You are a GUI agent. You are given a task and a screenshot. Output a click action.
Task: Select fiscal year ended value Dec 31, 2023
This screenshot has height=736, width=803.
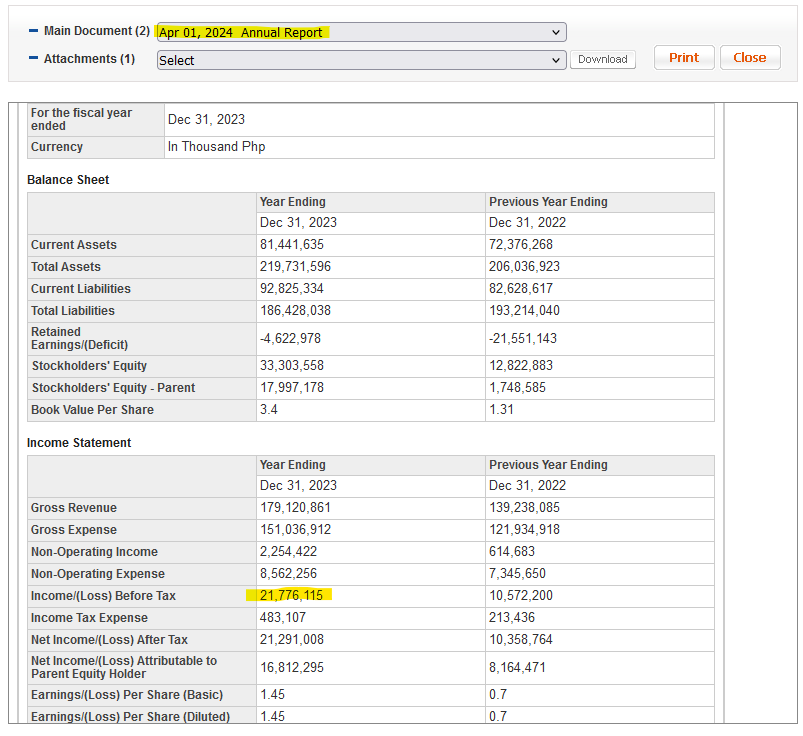tap(206, 120)
